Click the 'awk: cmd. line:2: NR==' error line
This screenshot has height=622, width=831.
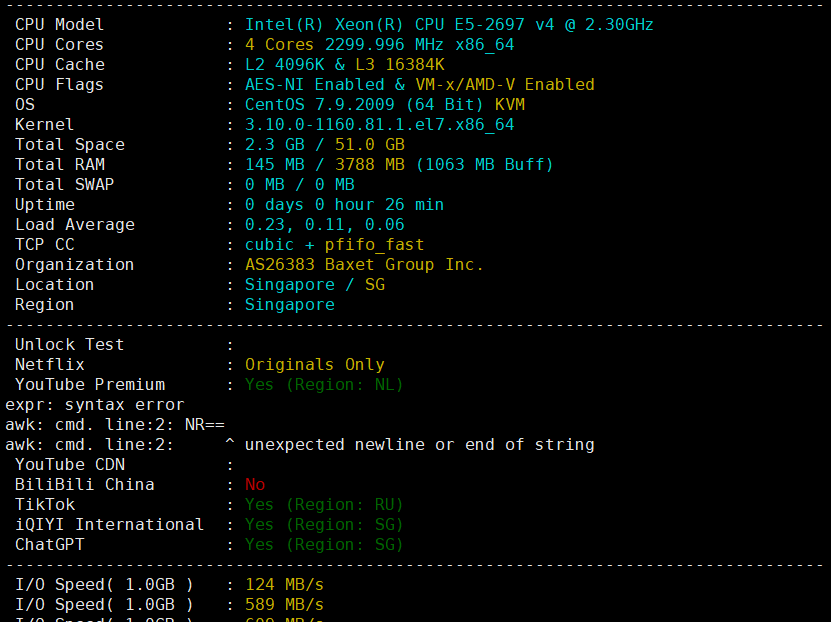(115, 425)
